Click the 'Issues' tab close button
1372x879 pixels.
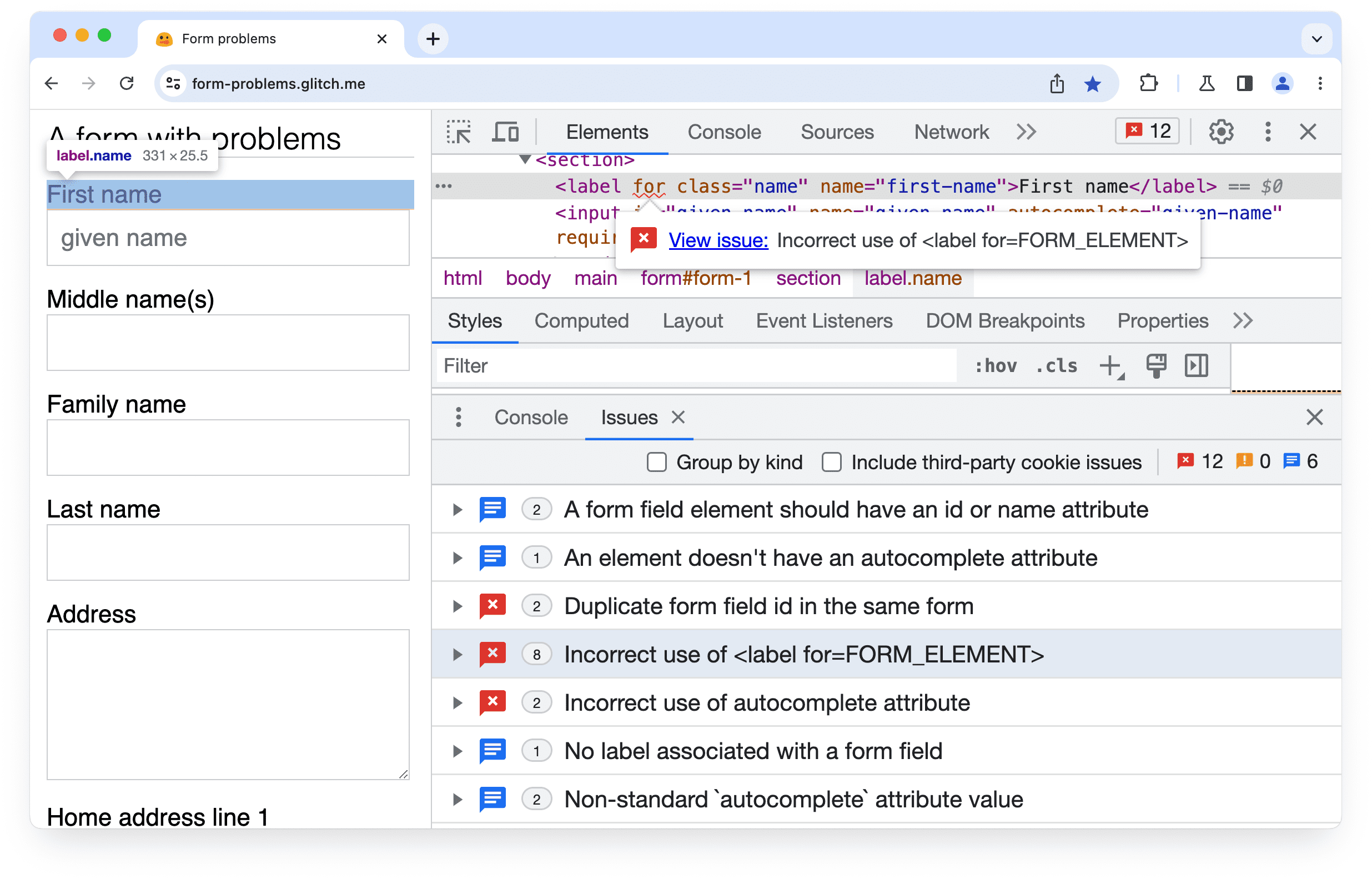[x=679, y=418]
